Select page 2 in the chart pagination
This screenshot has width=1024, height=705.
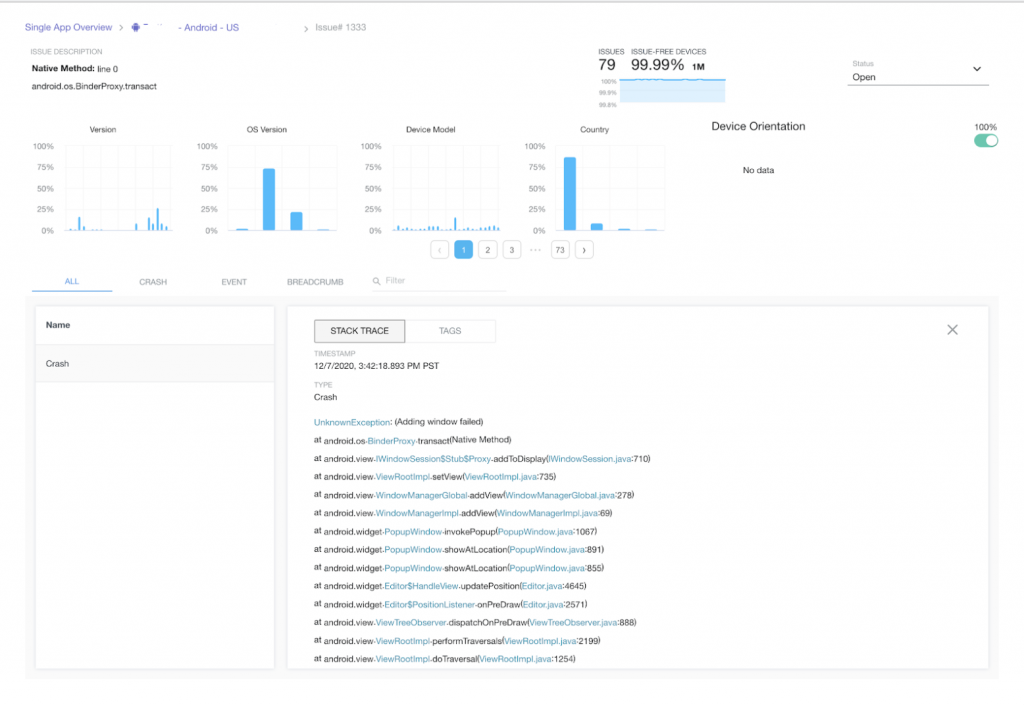487,249
